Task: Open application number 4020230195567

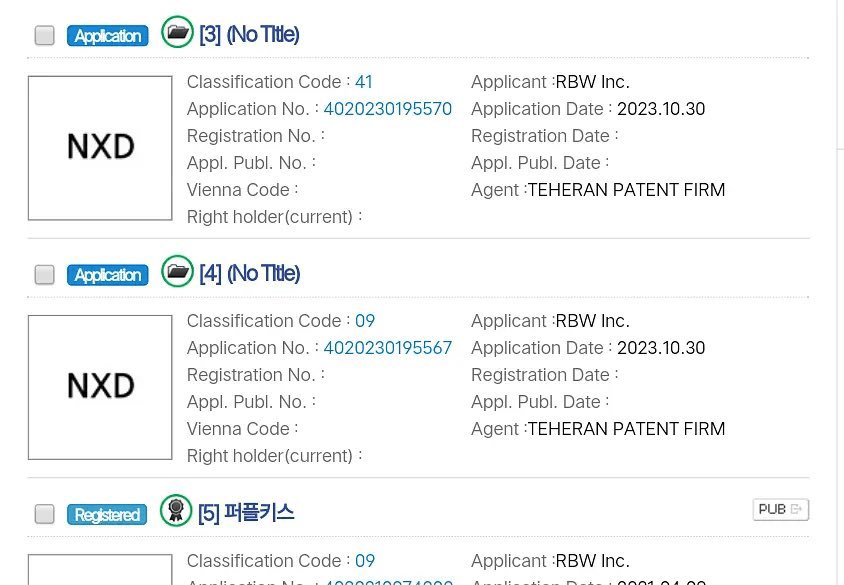Action: (387, 348)
